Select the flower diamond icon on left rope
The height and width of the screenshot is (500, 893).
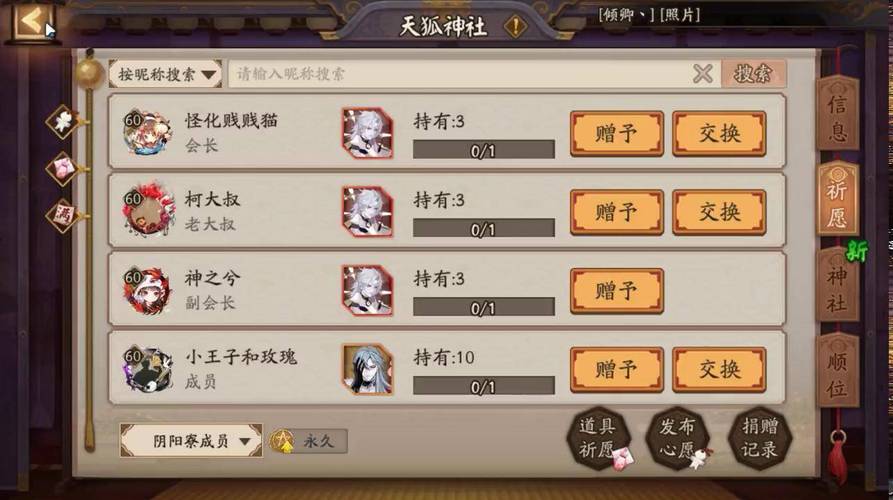(63, 121)
